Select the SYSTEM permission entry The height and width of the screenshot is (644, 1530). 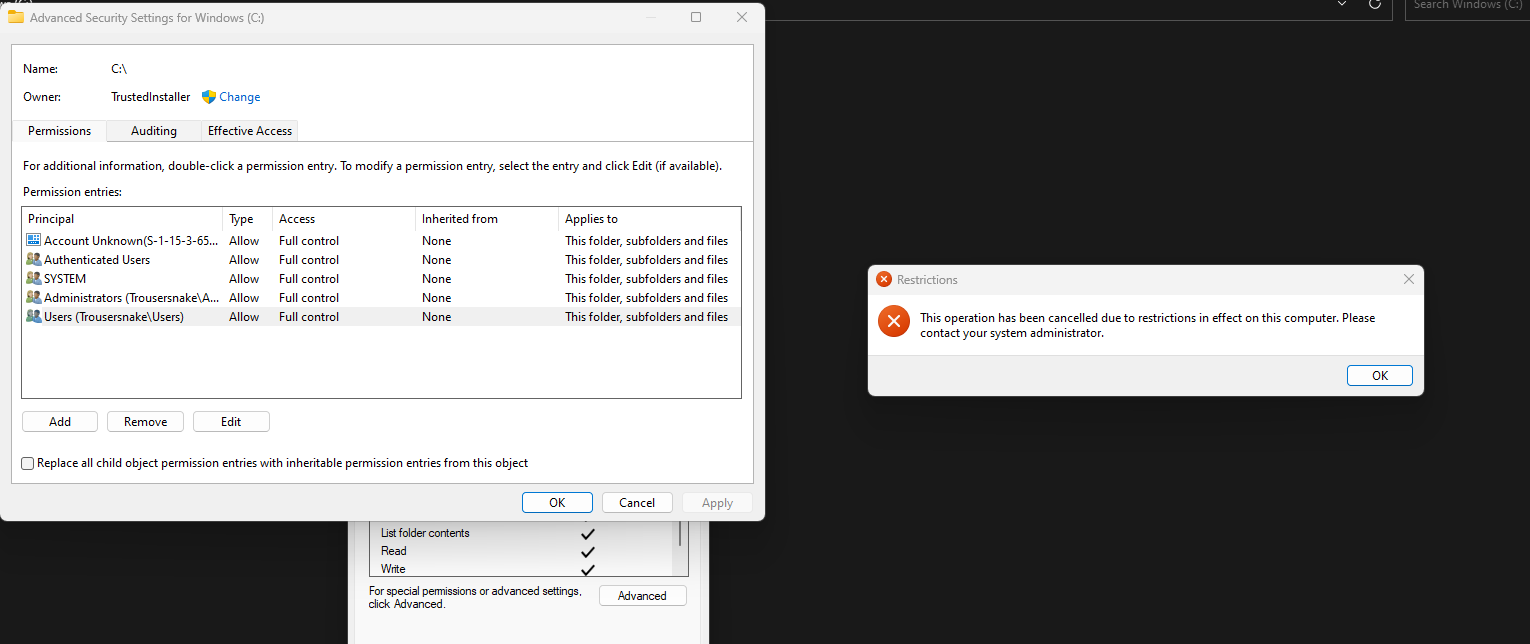(x=381, y=279)
